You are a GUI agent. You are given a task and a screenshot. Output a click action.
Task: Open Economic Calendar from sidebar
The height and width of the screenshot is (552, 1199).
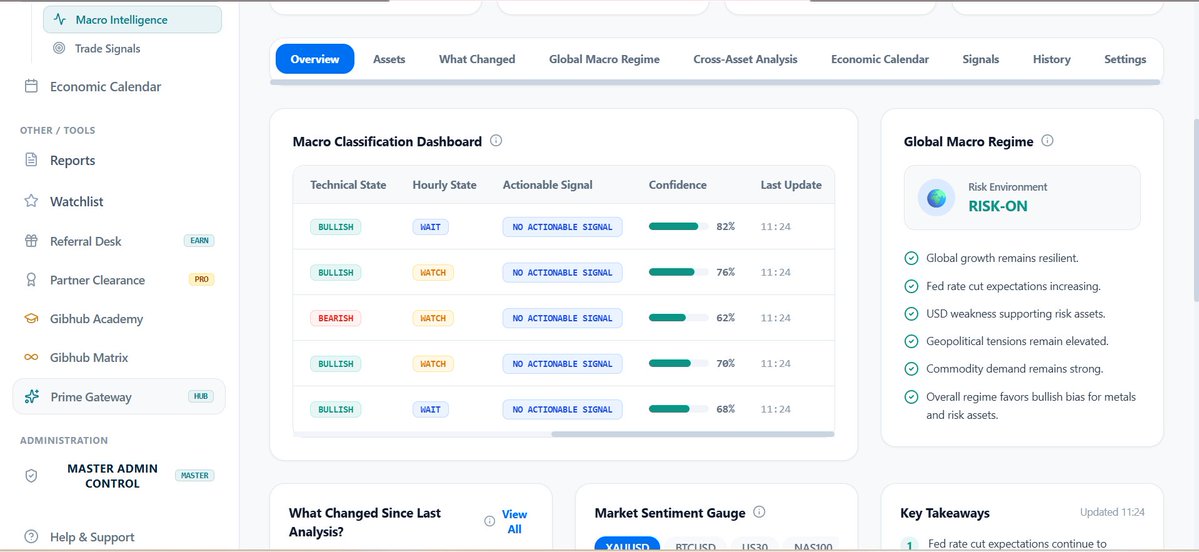[106, 86]
